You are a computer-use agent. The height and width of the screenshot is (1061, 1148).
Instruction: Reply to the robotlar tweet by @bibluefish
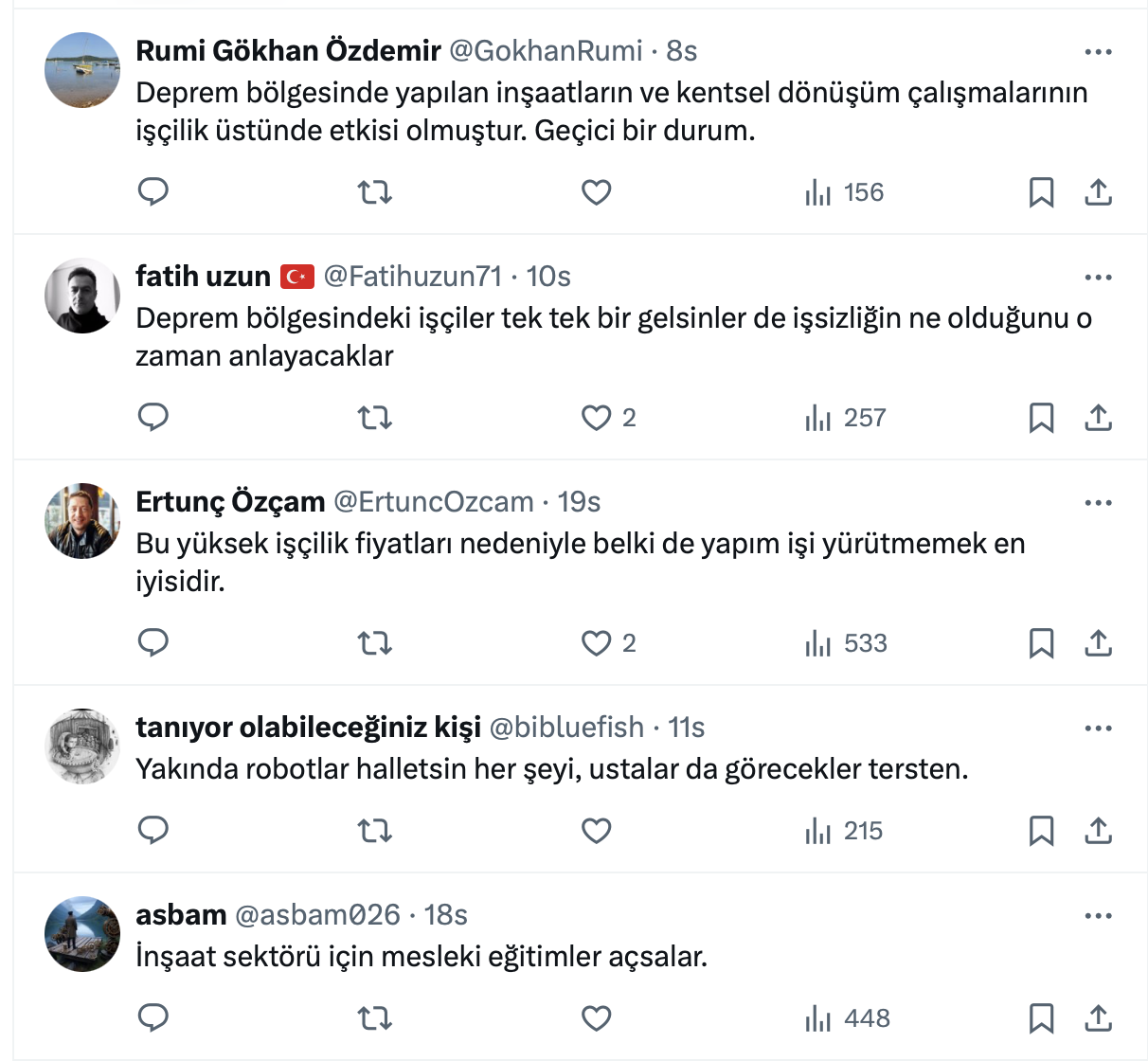[153, 831]
